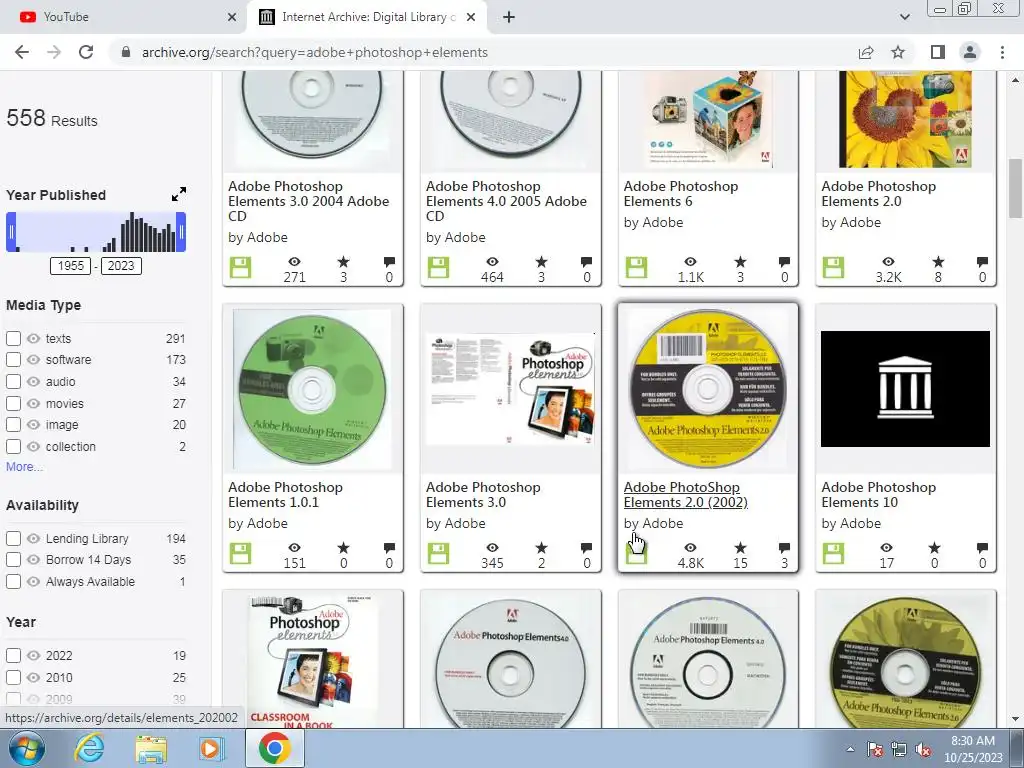
Task: Click the yellow CD thumbnail of Elements 2.0 (2002)
Action: (x=707, y=389)
